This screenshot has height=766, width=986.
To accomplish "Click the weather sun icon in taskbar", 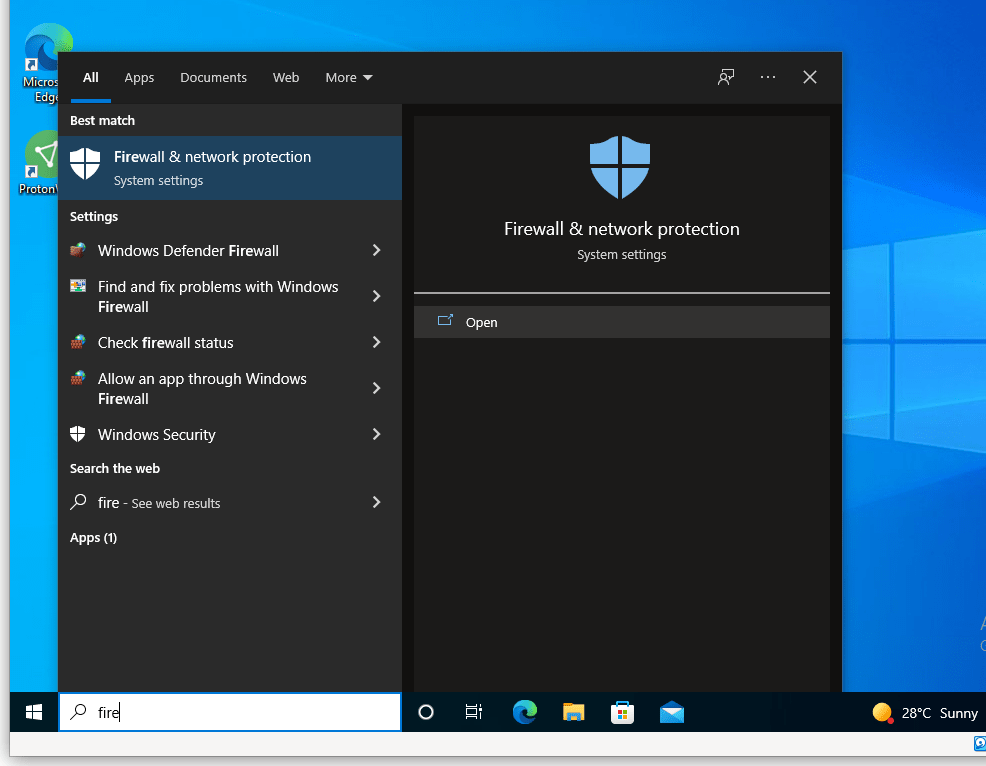I will coord(882,713).
